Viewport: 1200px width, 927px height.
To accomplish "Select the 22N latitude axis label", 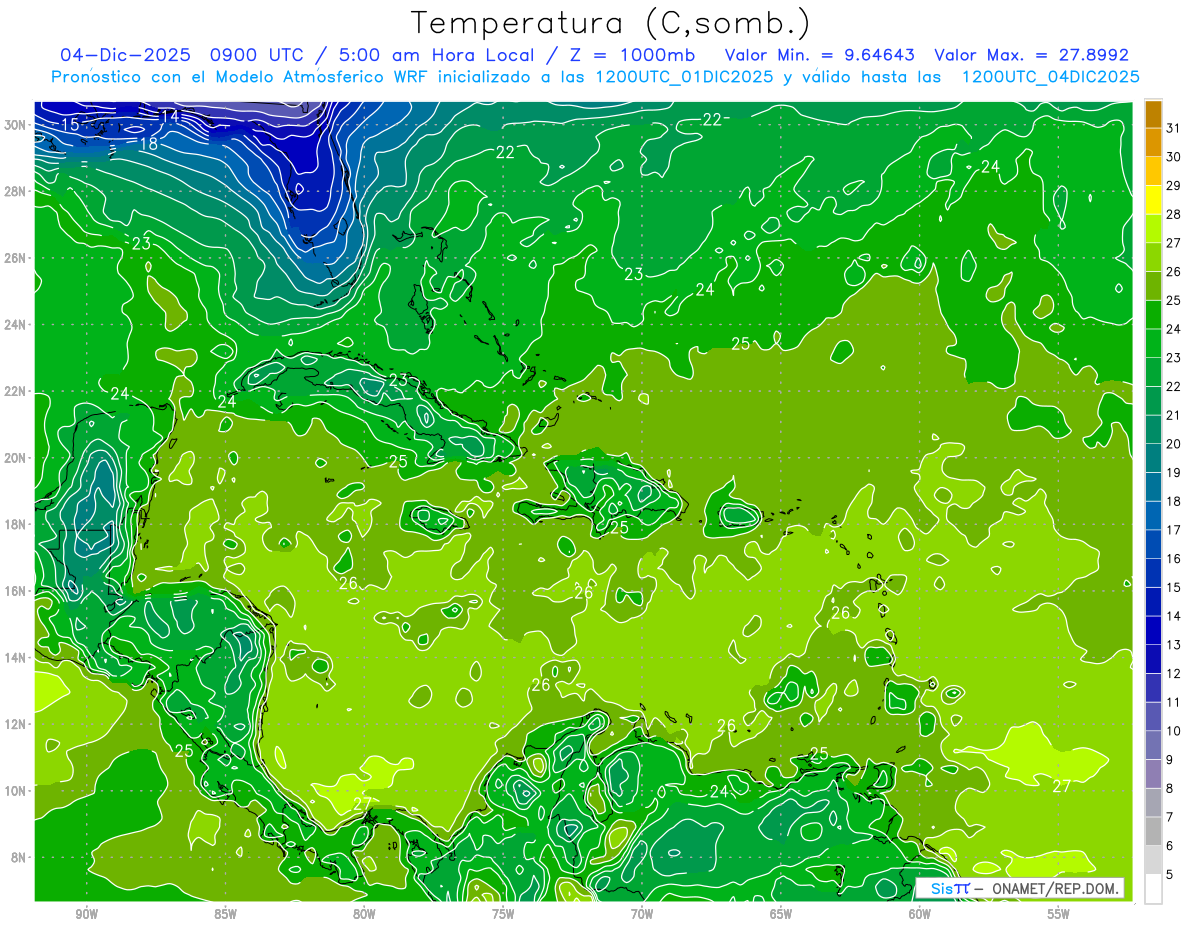I will pos(15,391).
